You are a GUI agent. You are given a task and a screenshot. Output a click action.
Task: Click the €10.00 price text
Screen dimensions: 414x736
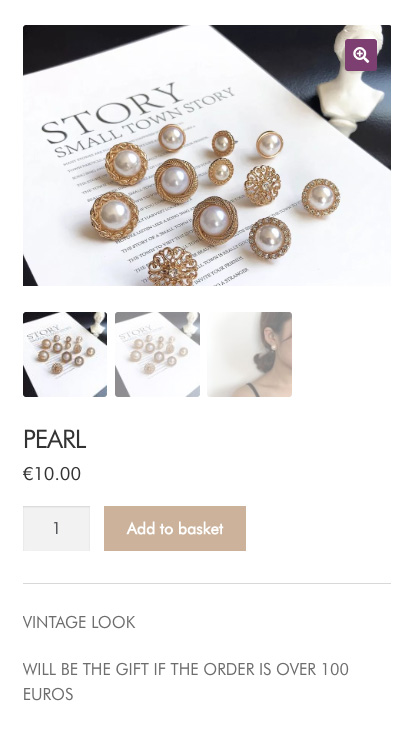pyautogui.click(x=52, y=474)
